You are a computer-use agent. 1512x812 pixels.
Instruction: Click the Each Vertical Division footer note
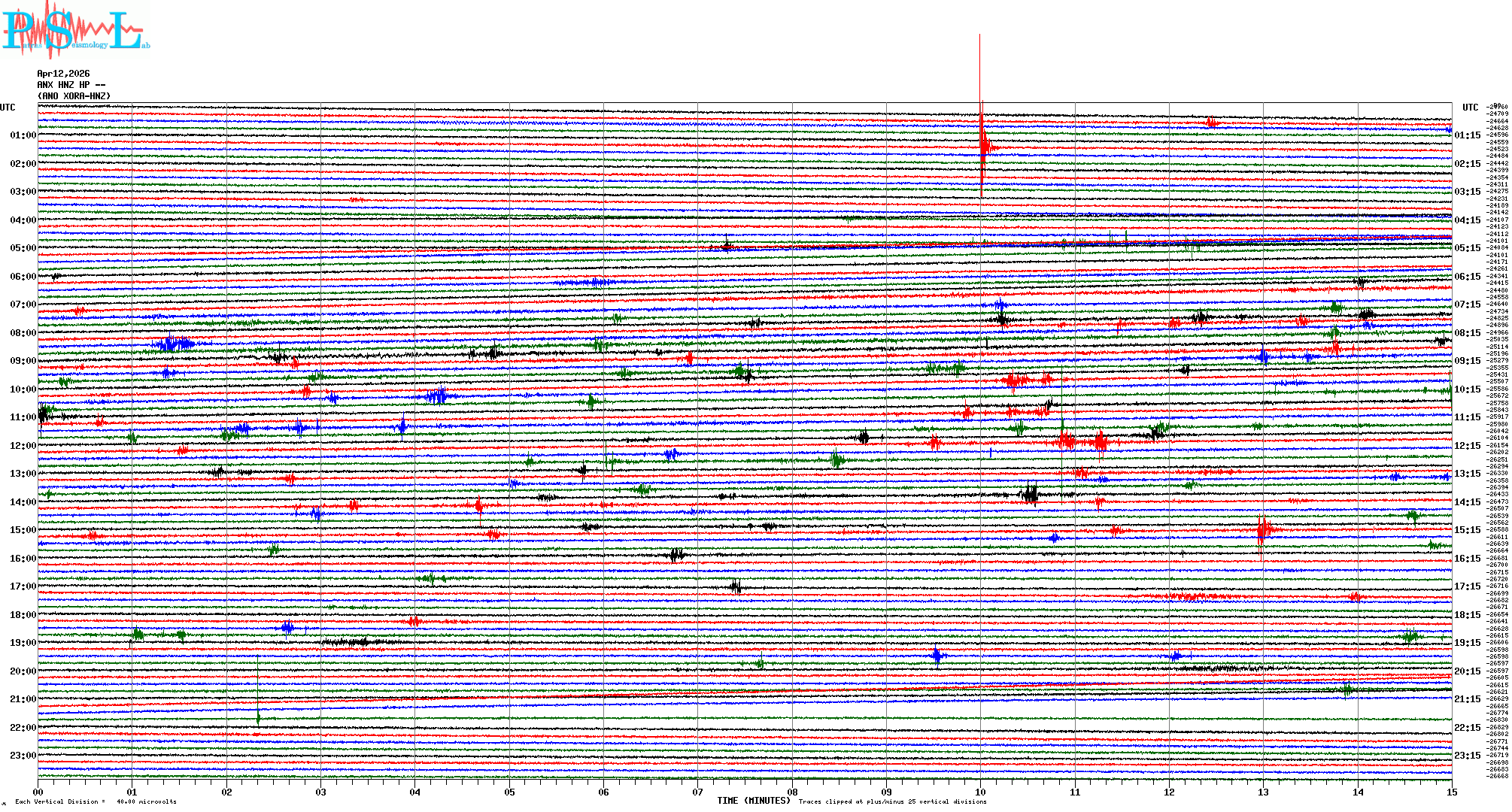pos(96,801)
